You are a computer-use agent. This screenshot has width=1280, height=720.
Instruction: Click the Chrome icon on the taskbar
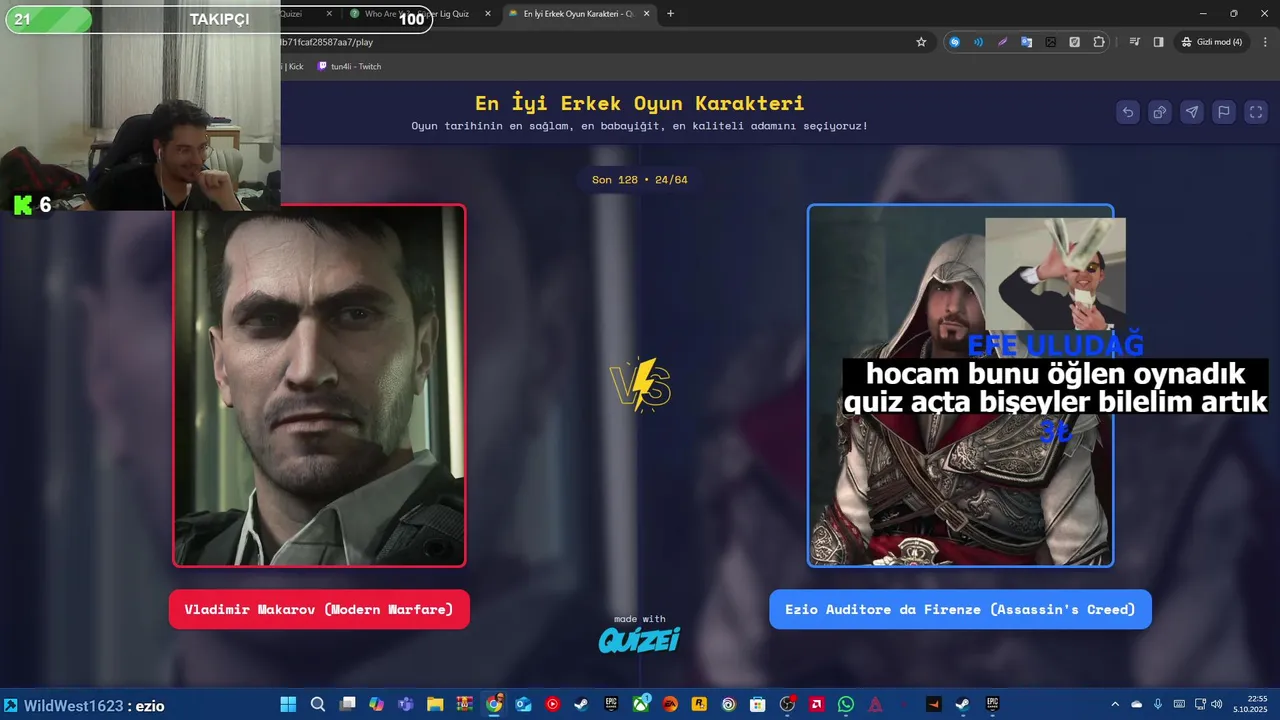tap(494, 704)
